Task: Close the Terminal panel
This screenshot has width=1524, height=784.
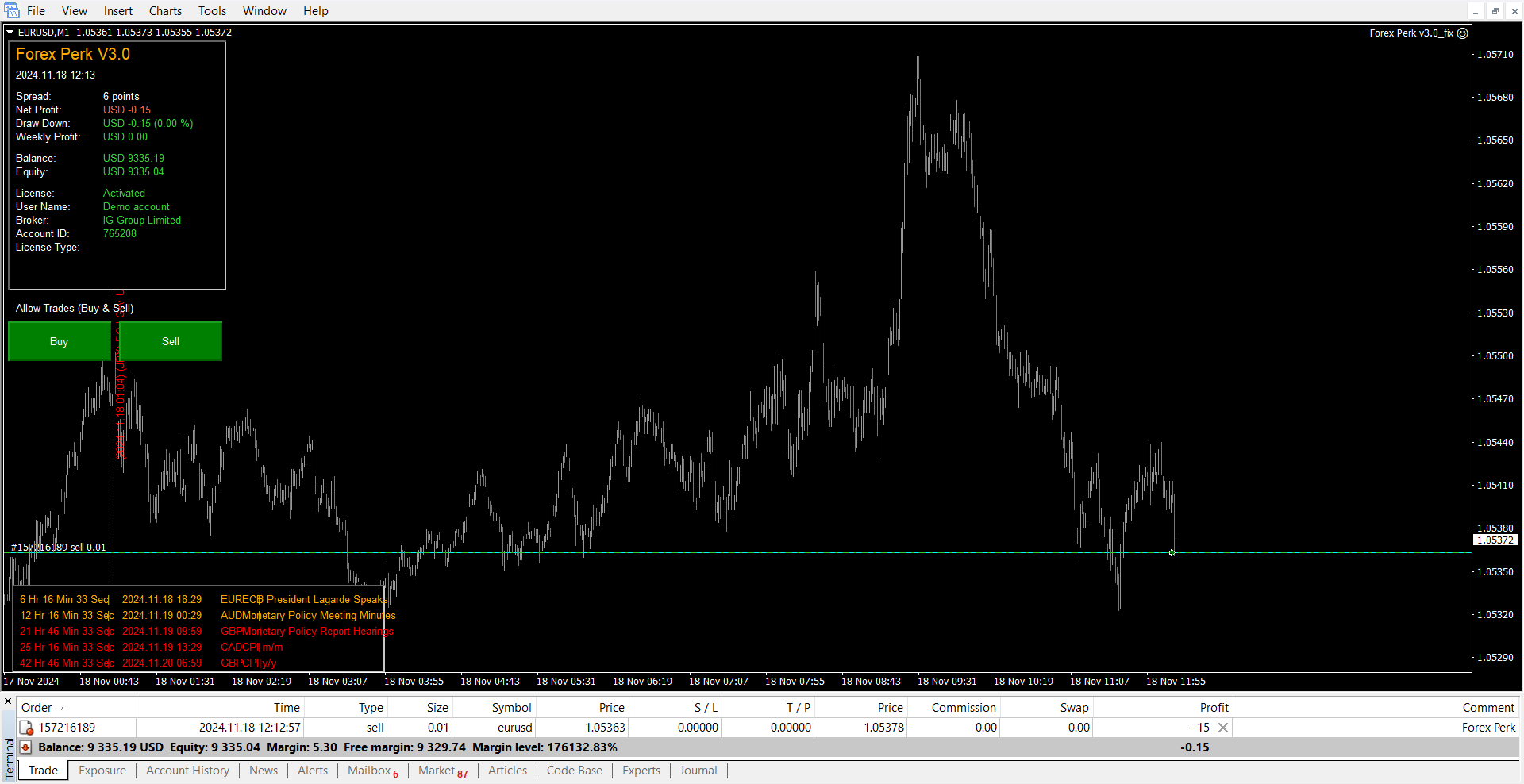Action: (8, 701)
